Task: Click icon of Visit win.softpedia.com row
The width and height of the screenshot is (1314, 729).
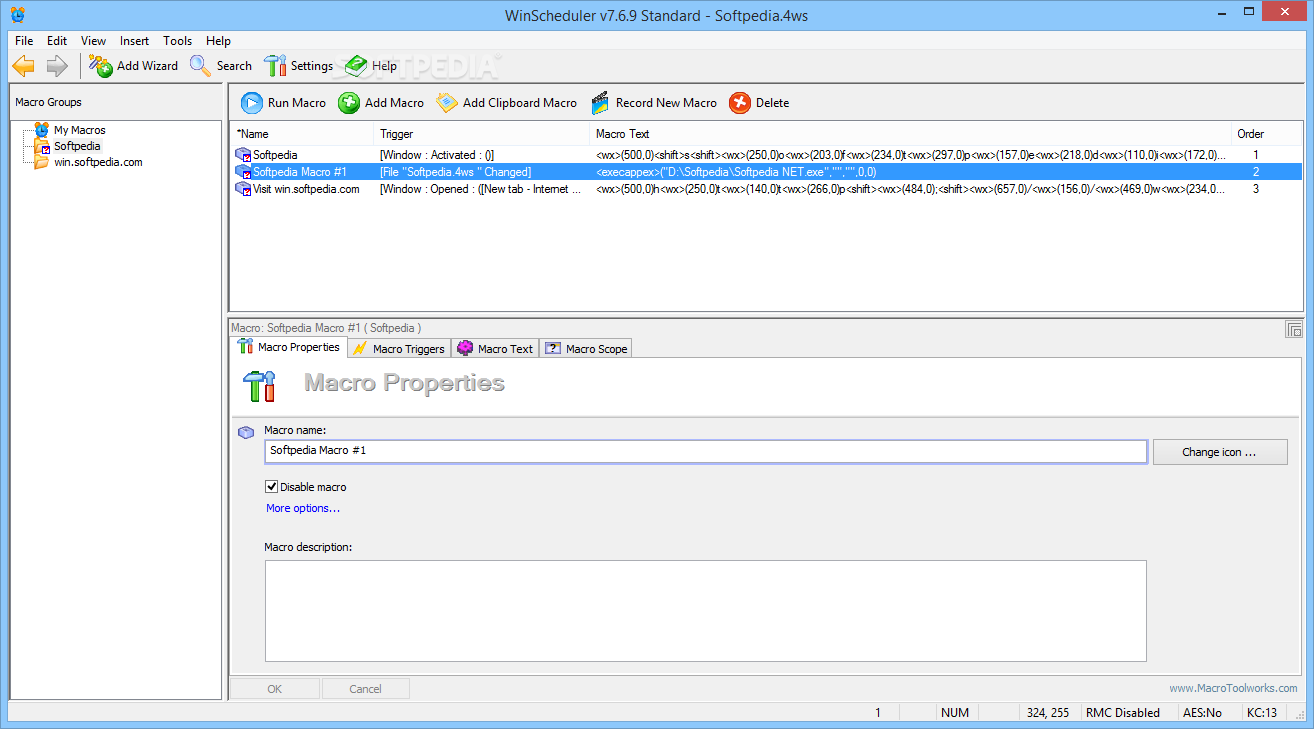Action: pos(243,189)
